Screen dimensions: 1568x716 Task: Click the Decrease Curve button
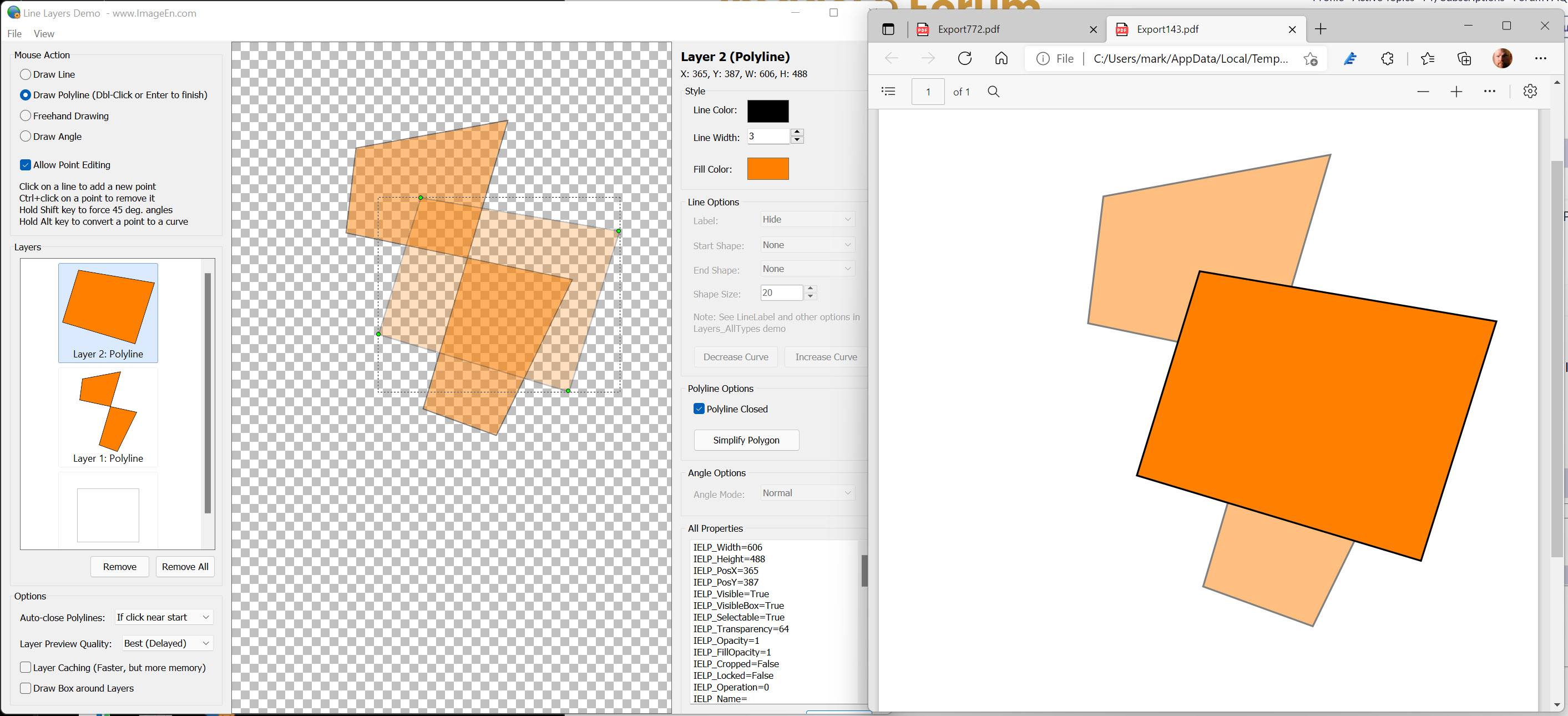736,357
